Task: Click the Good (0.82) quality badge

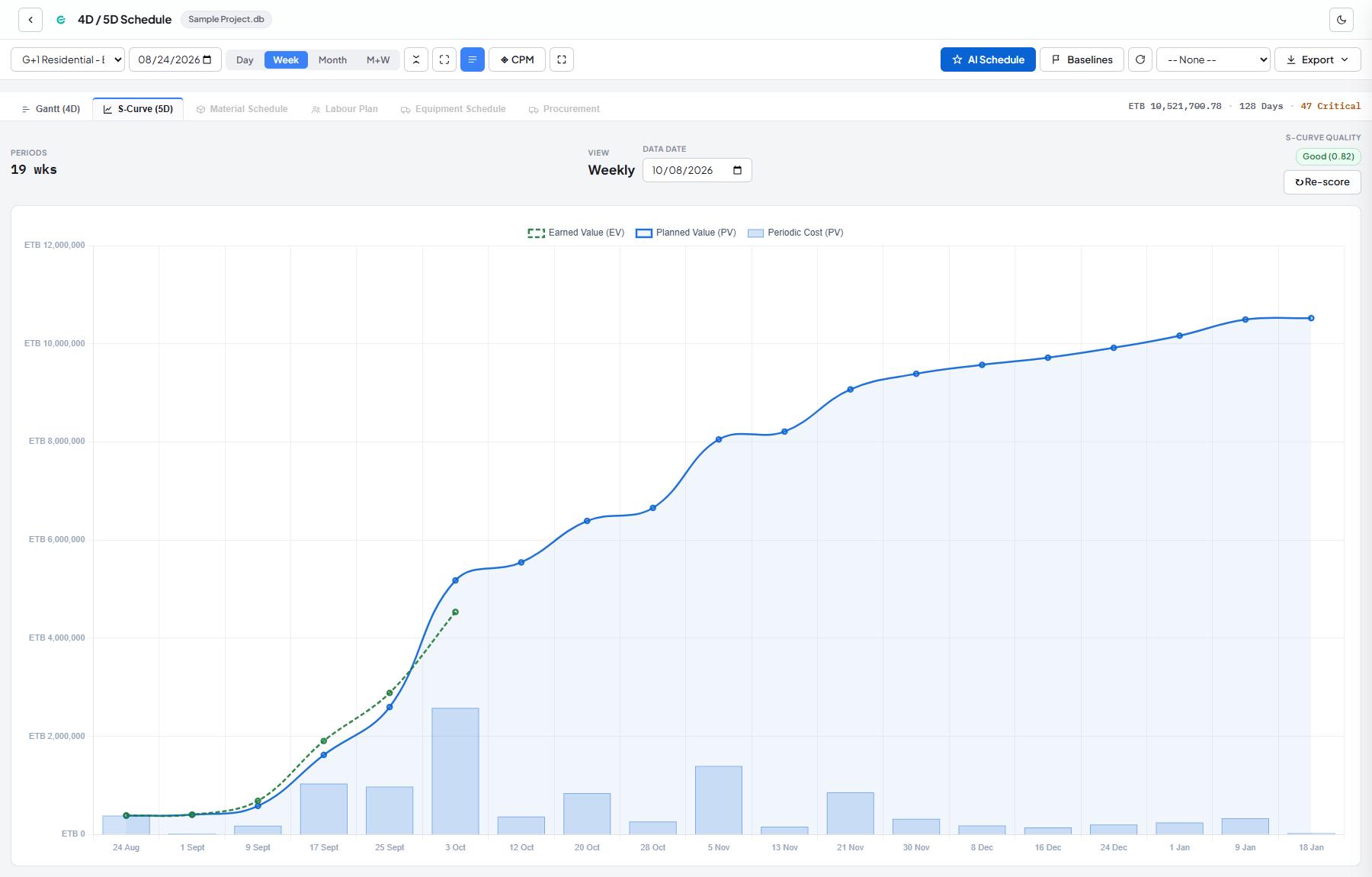Action: click(x=1329, y=156)
